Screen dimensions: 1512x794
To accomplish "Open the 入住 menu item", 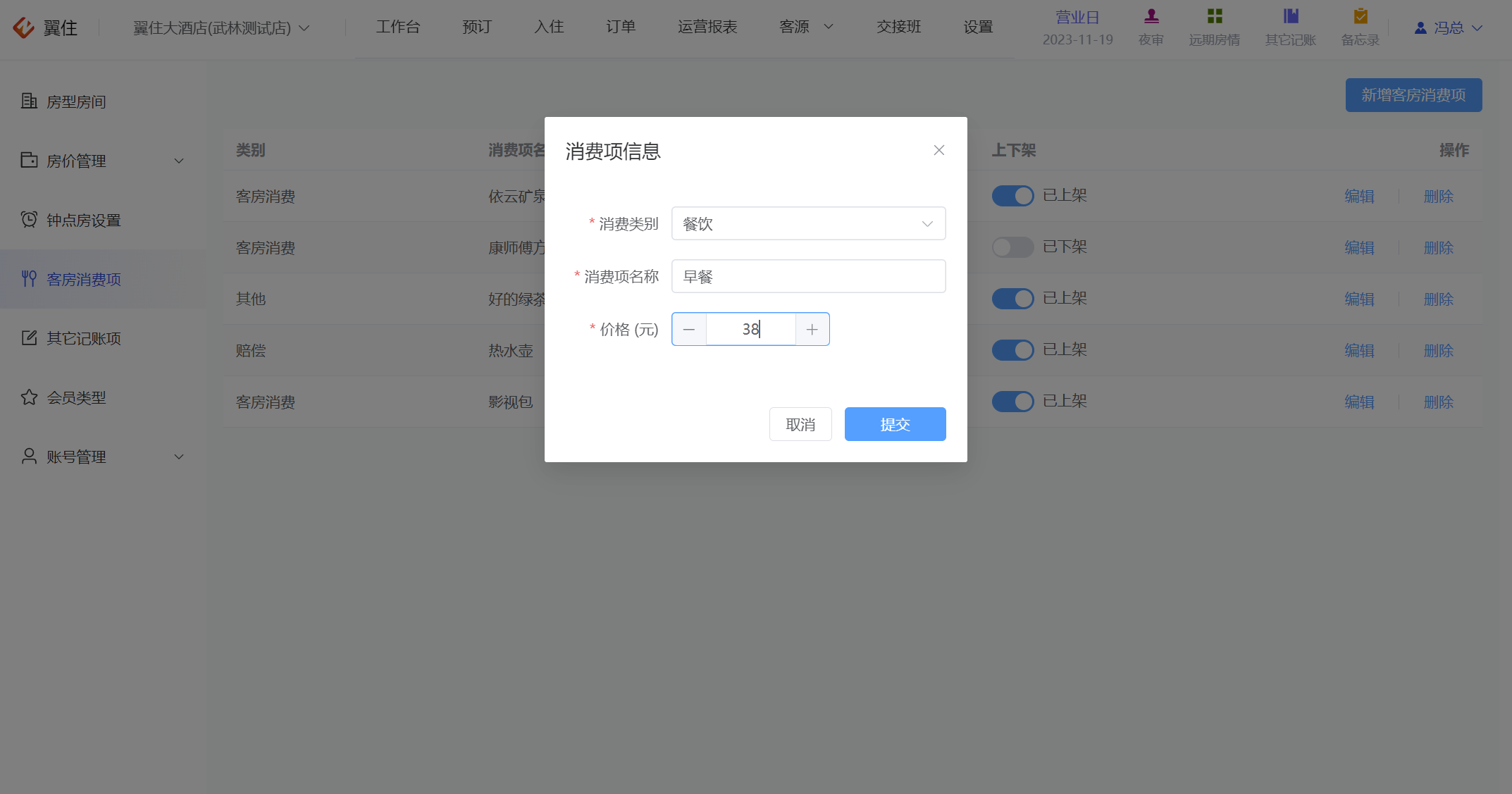I will 549,27.
